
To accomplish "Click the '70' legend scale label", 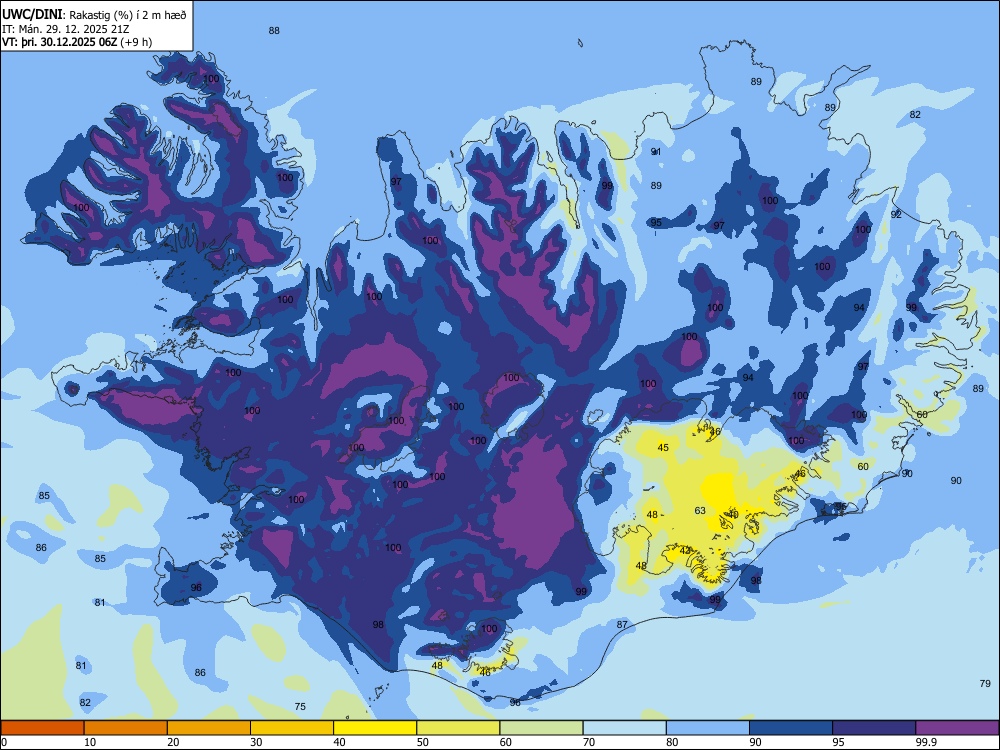I will pyautogui.click(x=589, y=742).
